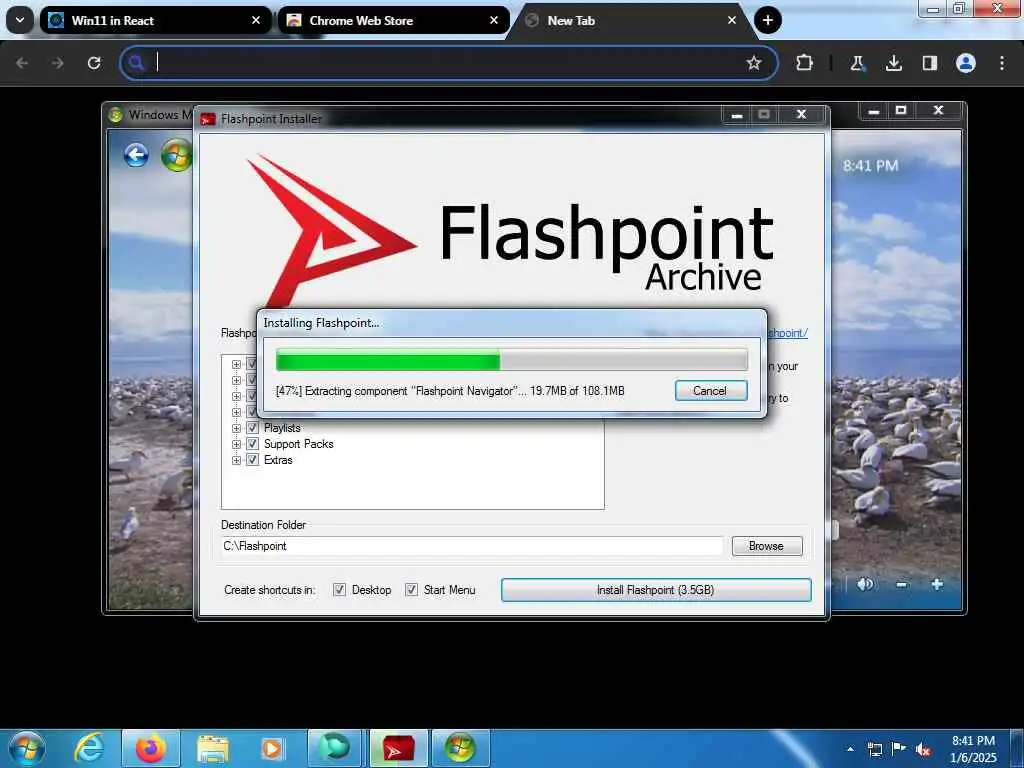Click the browser forward arrow
This screenshot has width=1024, height=768.
pos(57,63)
